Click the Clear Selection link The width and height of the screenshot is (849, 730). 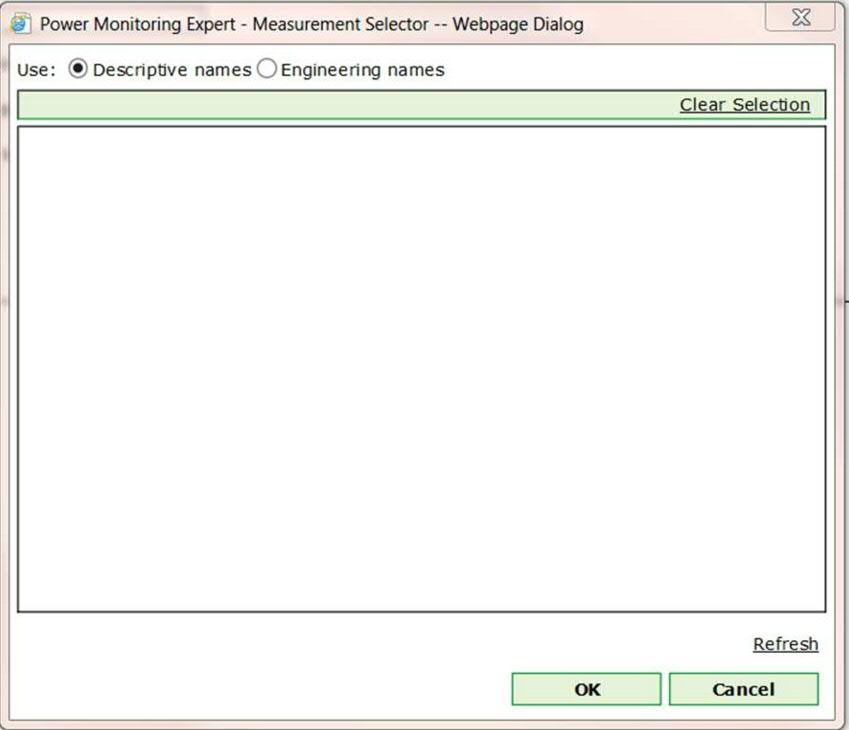(744, 105)
